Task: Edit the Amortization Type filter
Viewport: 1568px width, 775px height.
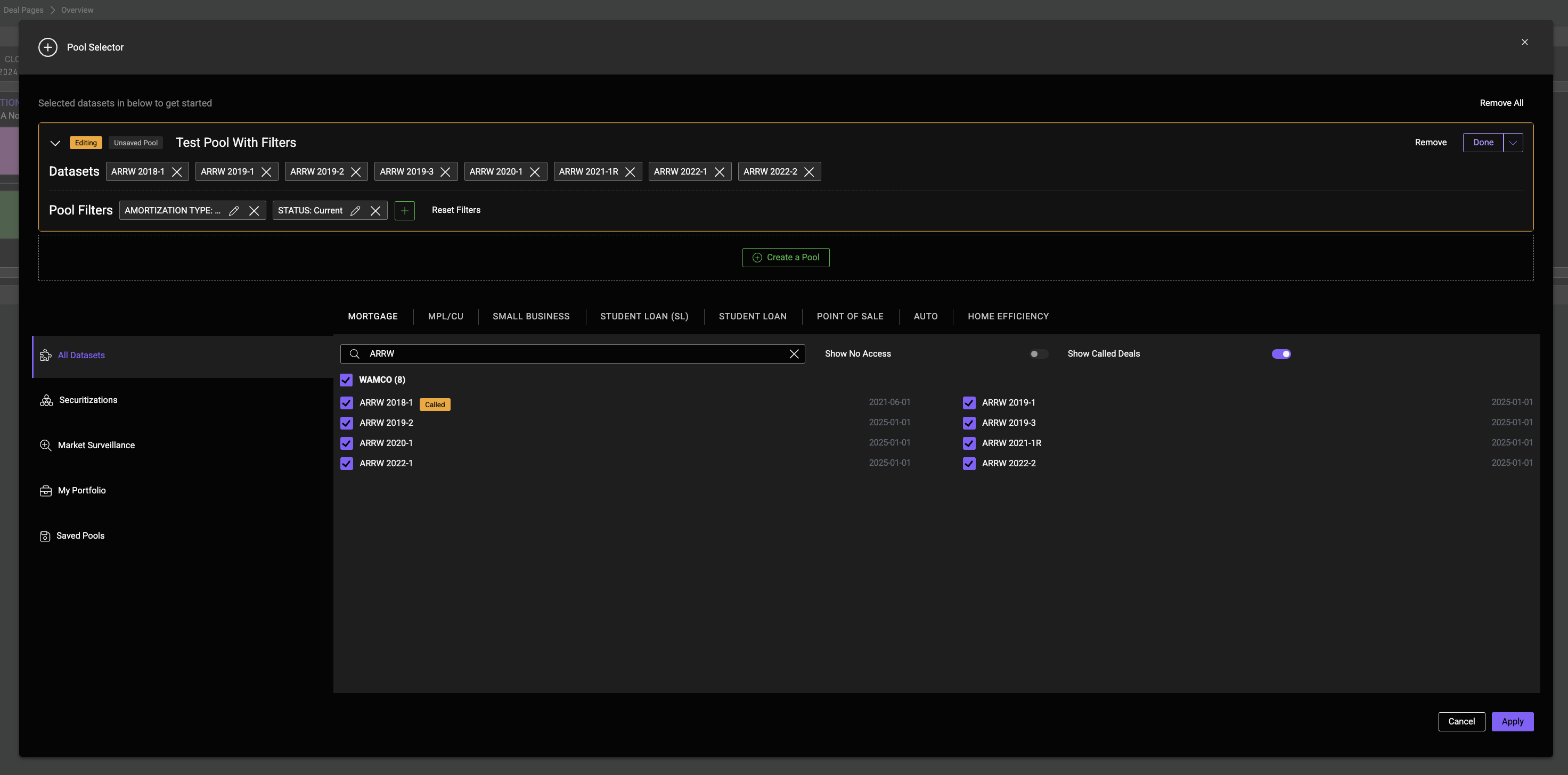Action: pyautogui.click(x=234, y=210)
